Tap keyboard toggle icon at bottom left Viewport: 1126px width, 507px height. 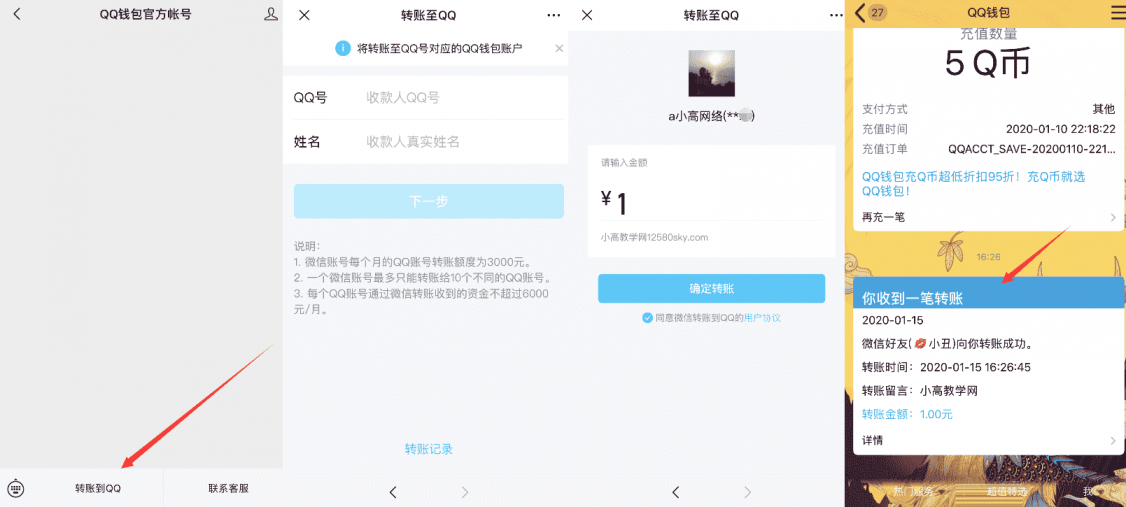click(16, 488)
